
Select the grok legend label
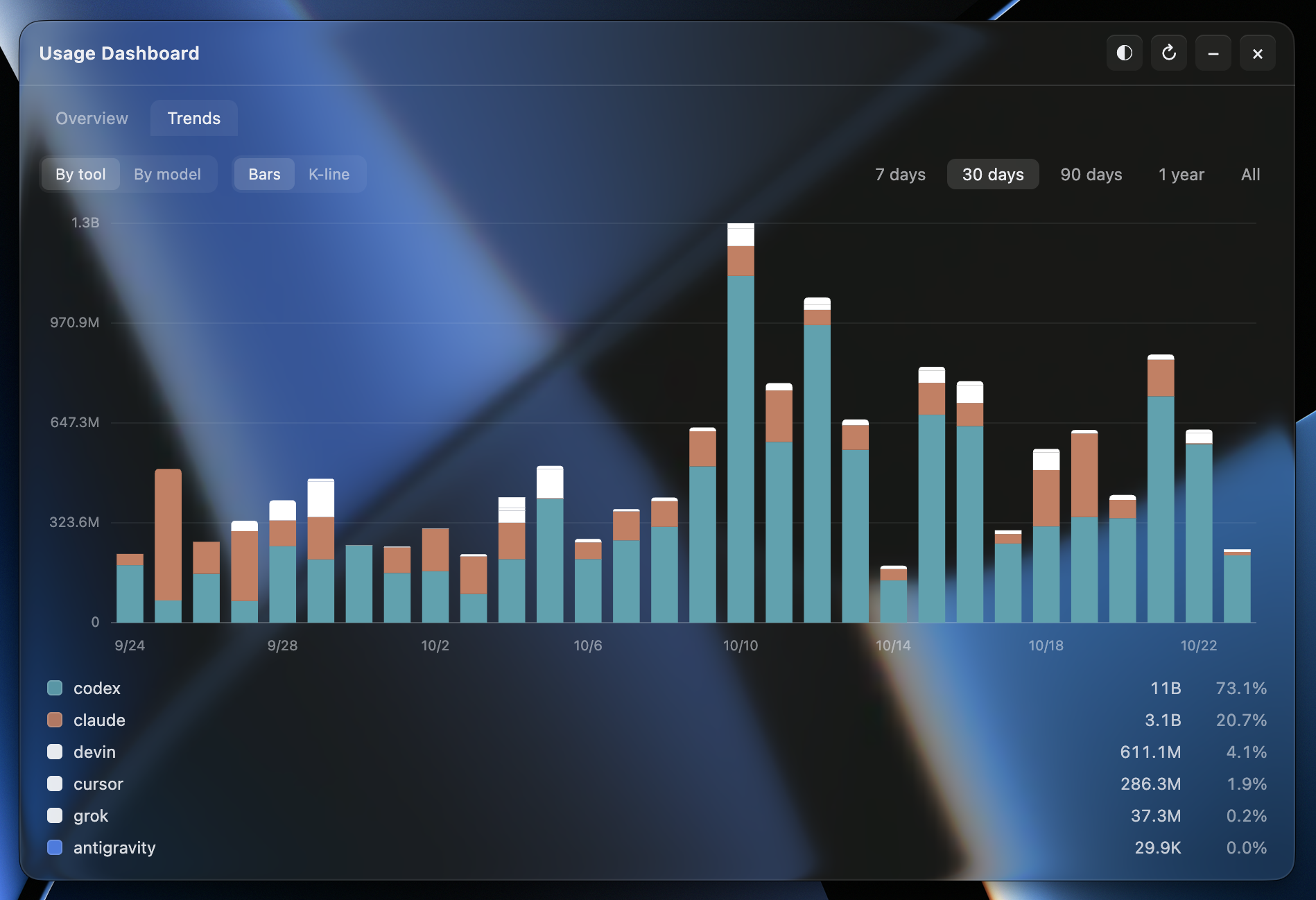tap(91, 816)
